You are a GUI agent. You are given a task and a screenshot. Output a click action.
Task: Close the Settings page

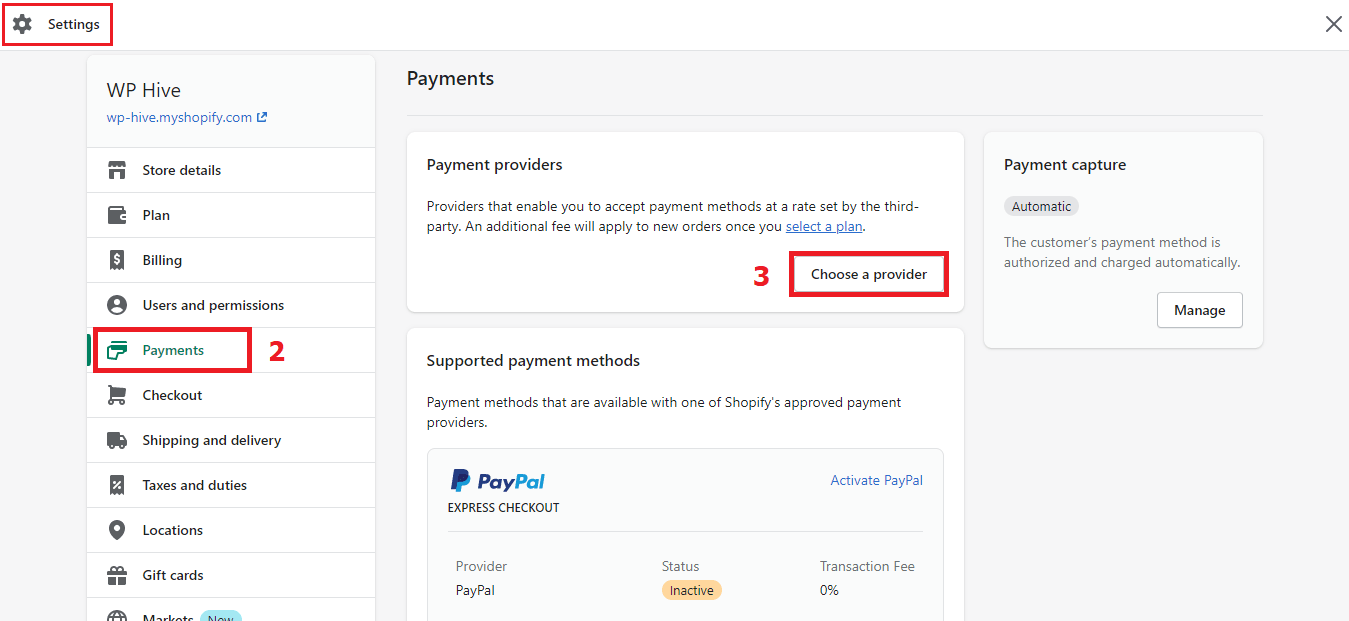click(1333, 24)
